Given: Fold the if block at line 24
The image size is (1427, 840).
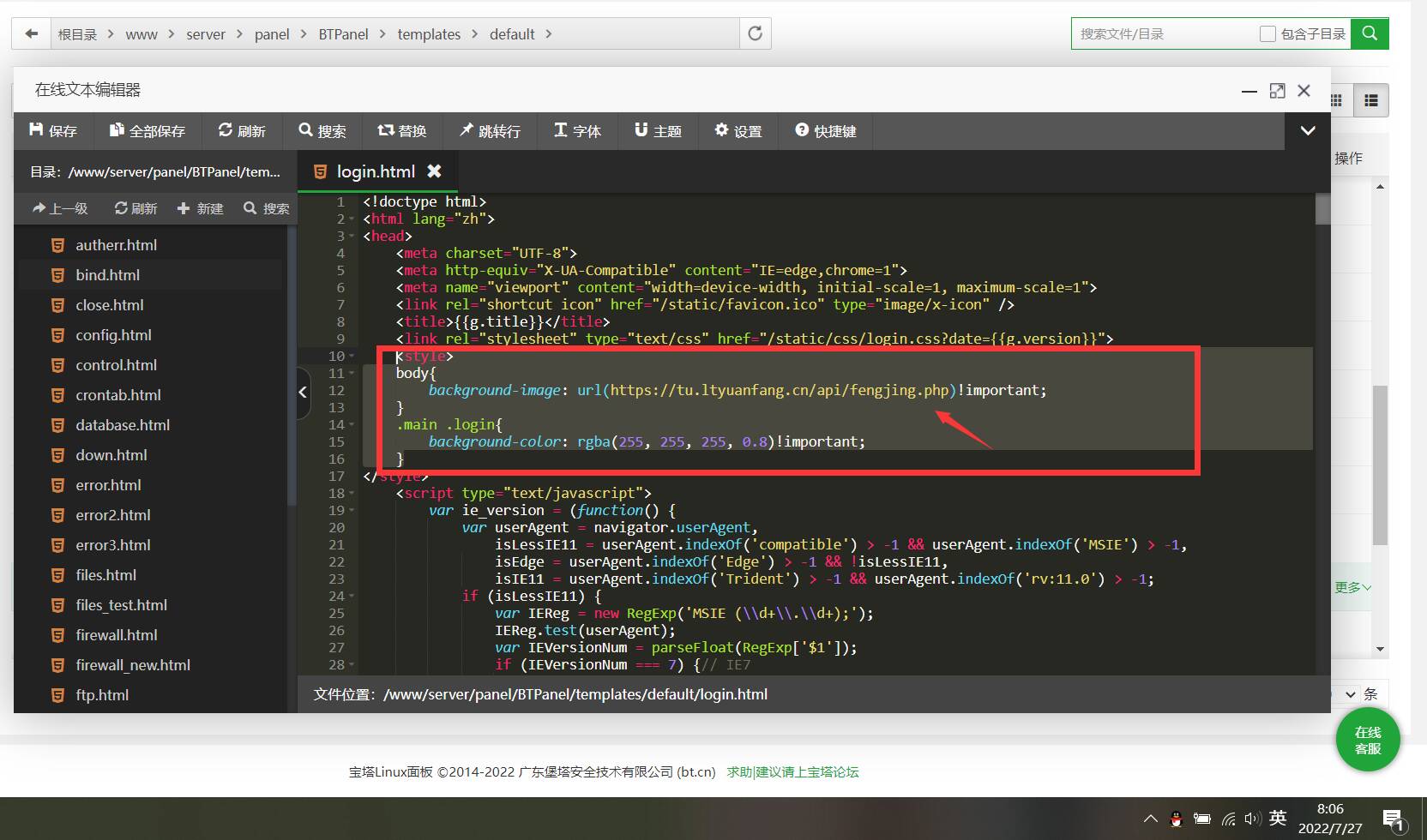Looking at the screenshot, I should coord(352,597).
